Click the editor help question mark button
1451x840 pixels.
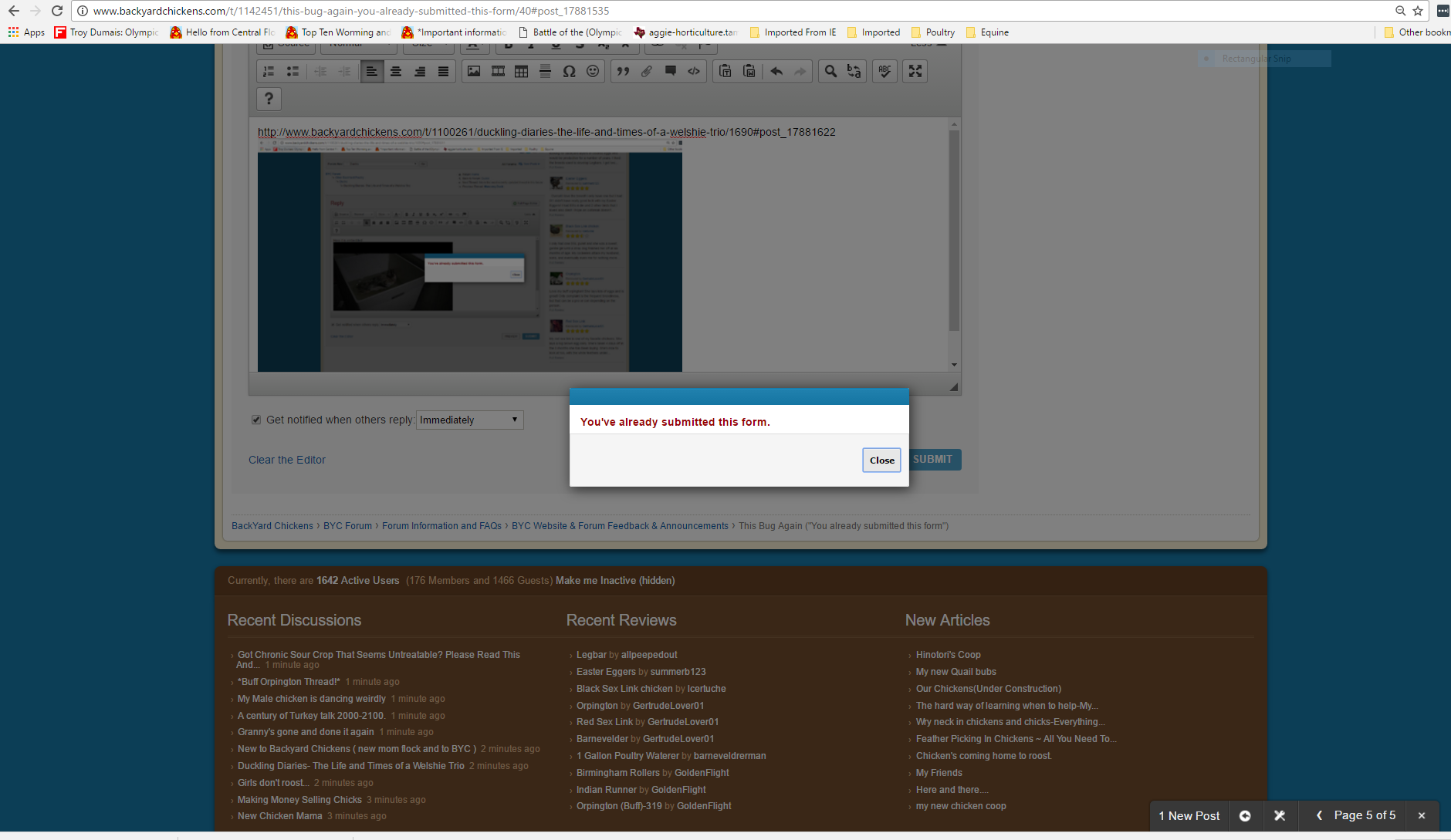[x=269, y=99]
